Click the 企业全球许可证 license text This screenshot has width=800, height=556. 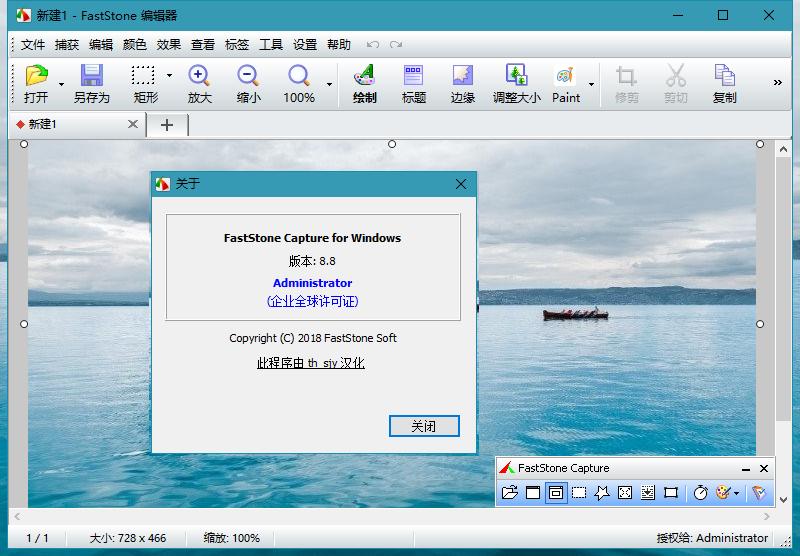pos(312,301)
